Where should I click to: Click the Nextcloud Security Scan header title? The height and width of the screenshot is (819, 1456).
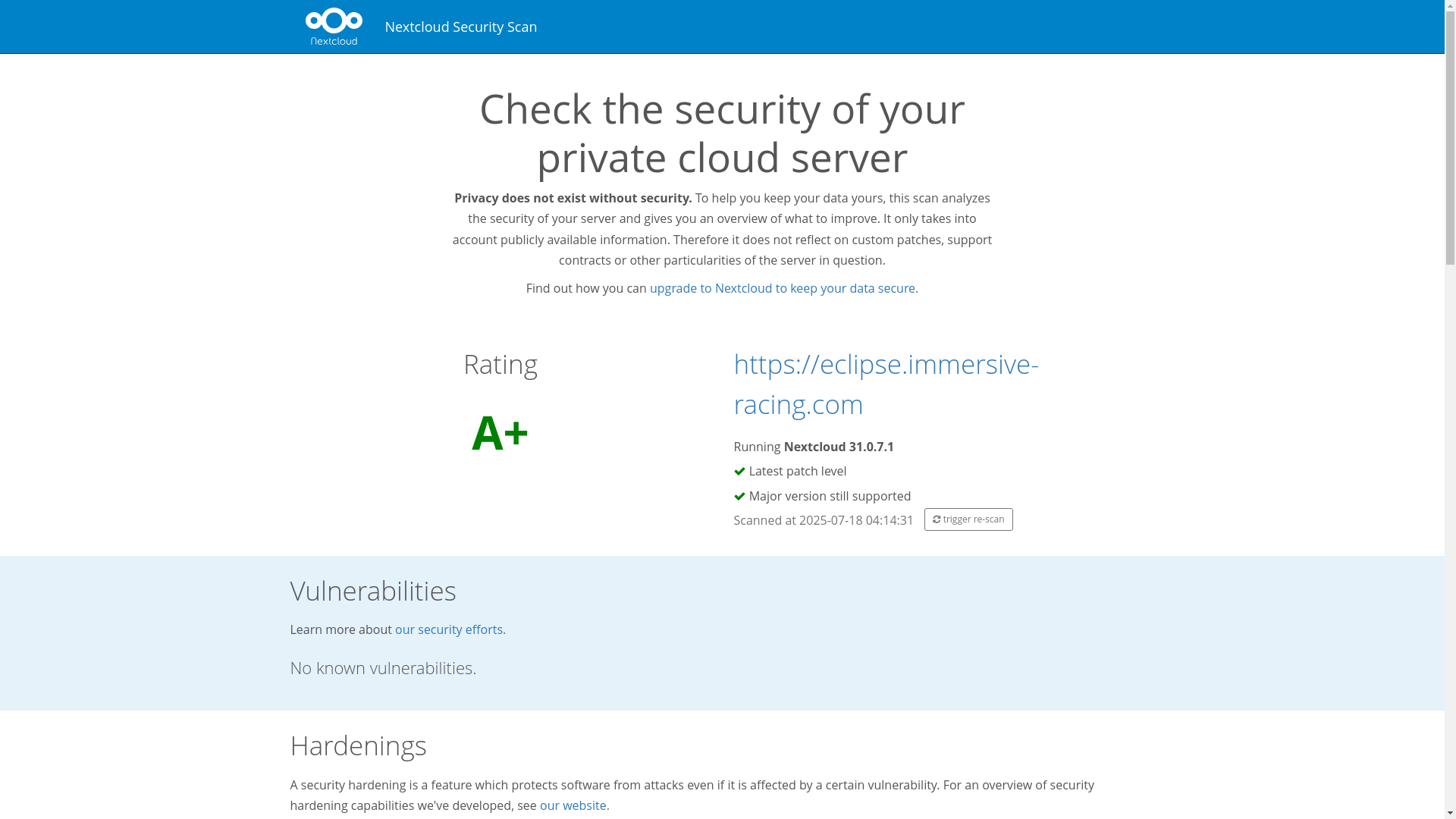point(460,27)
